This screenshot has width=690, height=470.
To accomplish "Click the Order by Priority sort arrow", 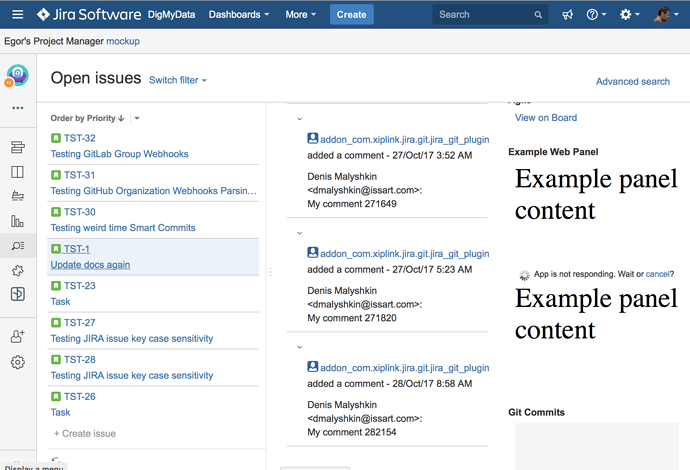I will point(121,118).
